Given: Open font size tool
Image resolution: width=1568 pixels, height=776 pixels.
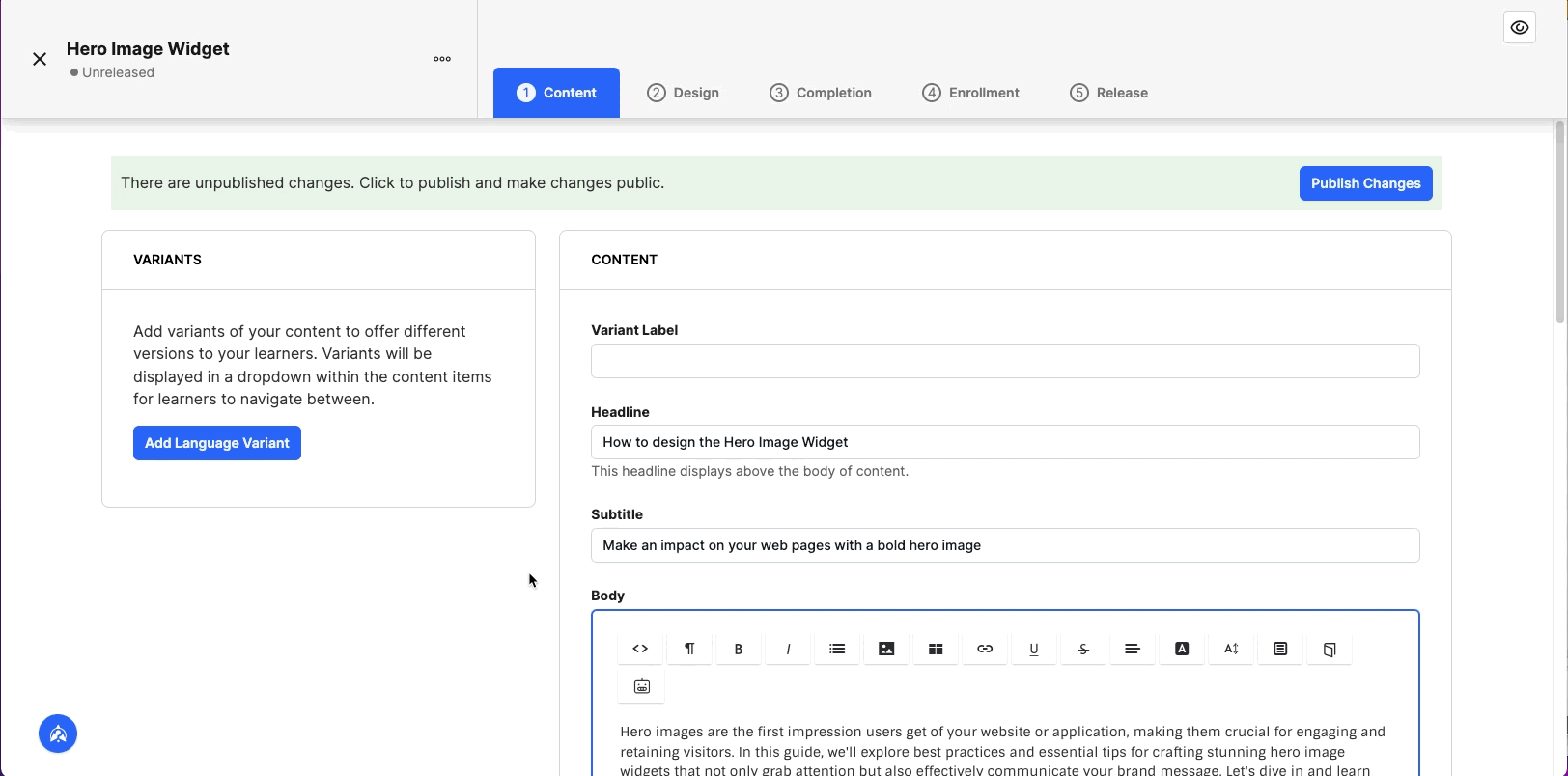Looking at the screenshot, I should tap(1231, 649).
